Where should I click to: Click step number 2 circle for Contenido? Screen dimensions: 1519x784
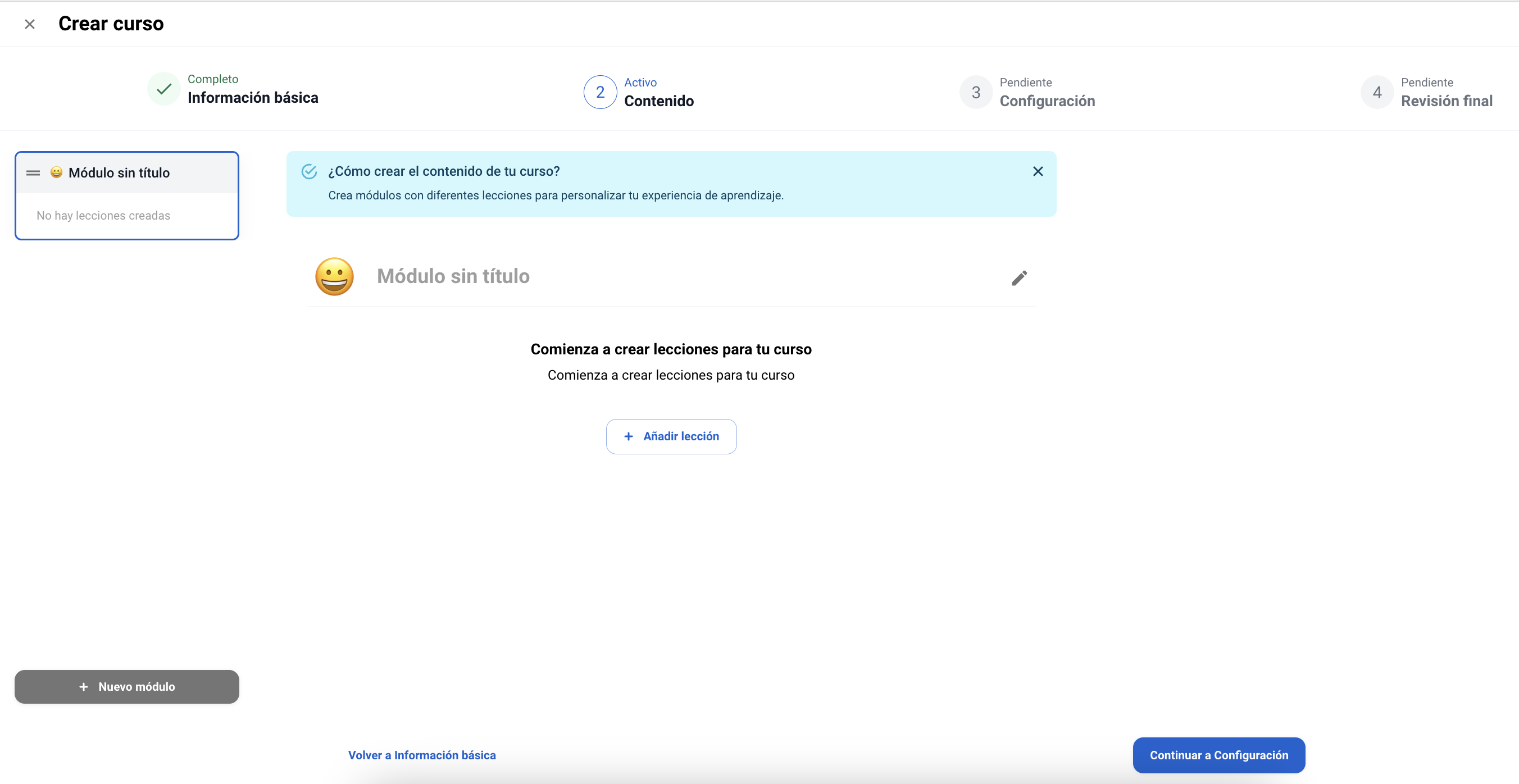click(600, 92)
